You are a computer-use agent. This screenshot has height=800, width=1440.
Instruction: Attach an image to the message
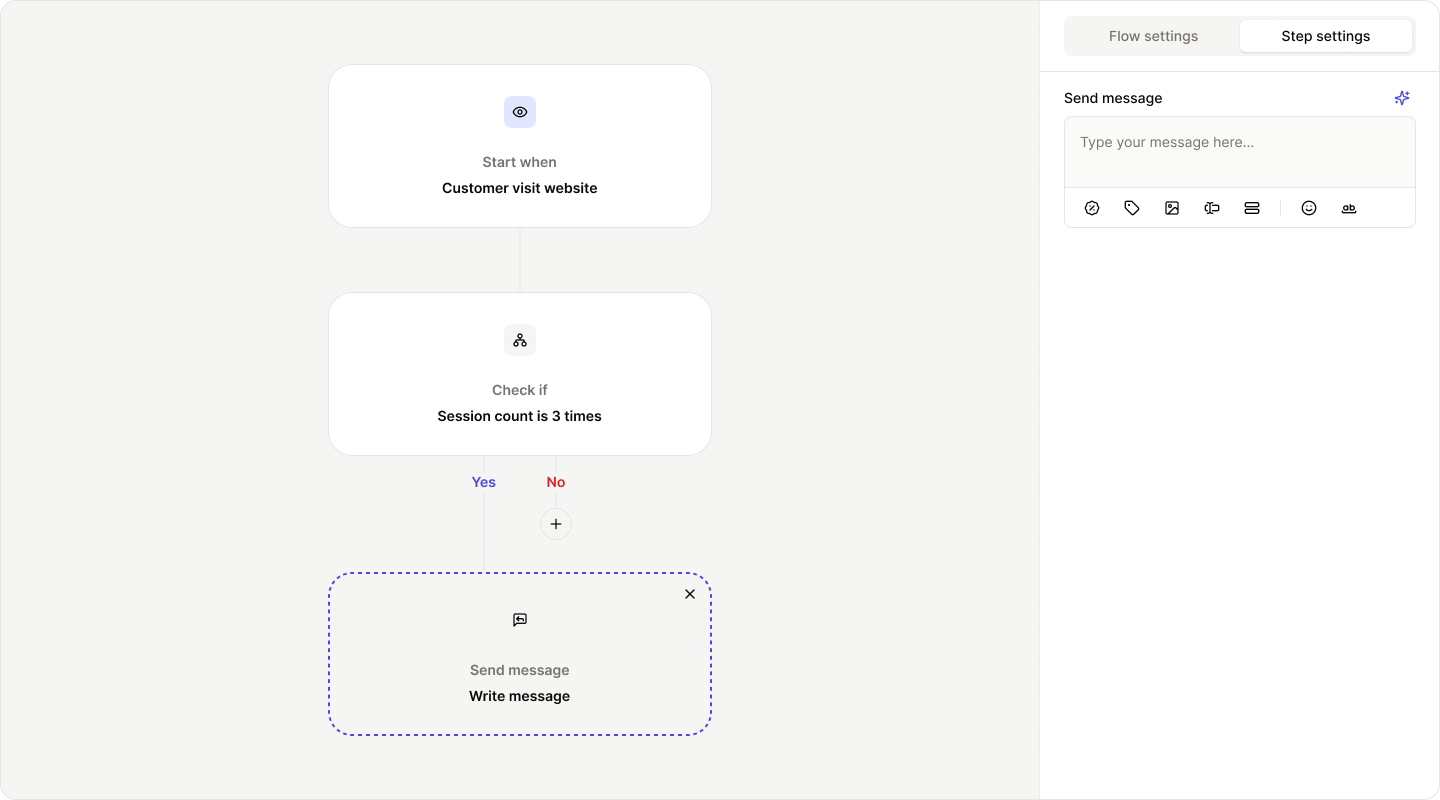[1171, 207]
